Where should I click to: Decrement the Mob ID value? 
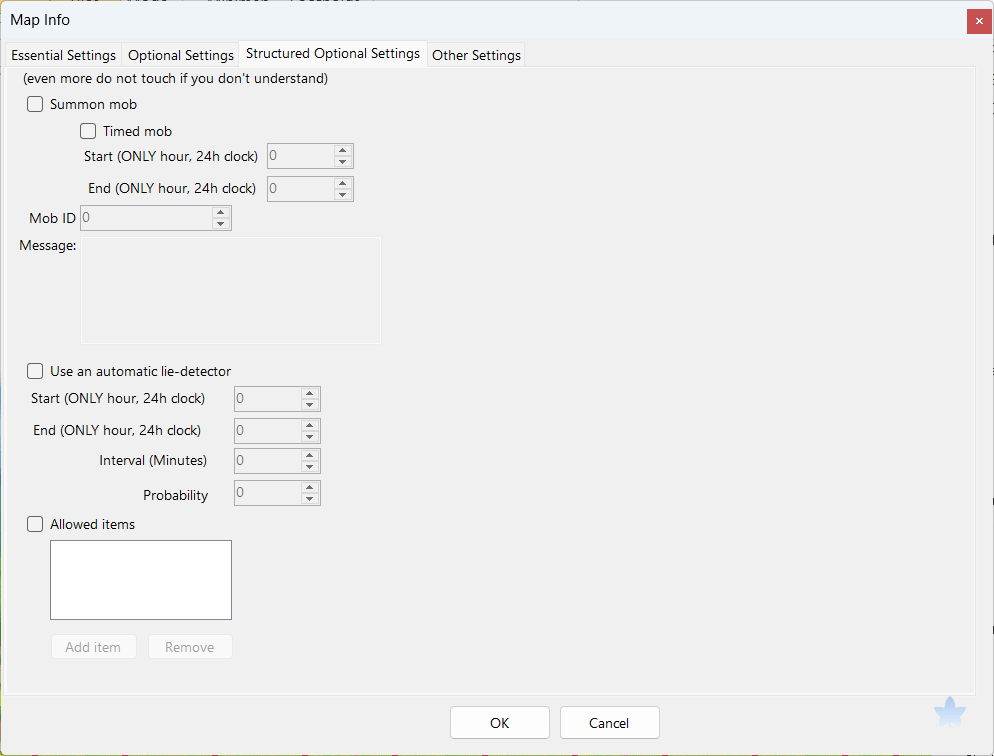[x=221, y=224]
